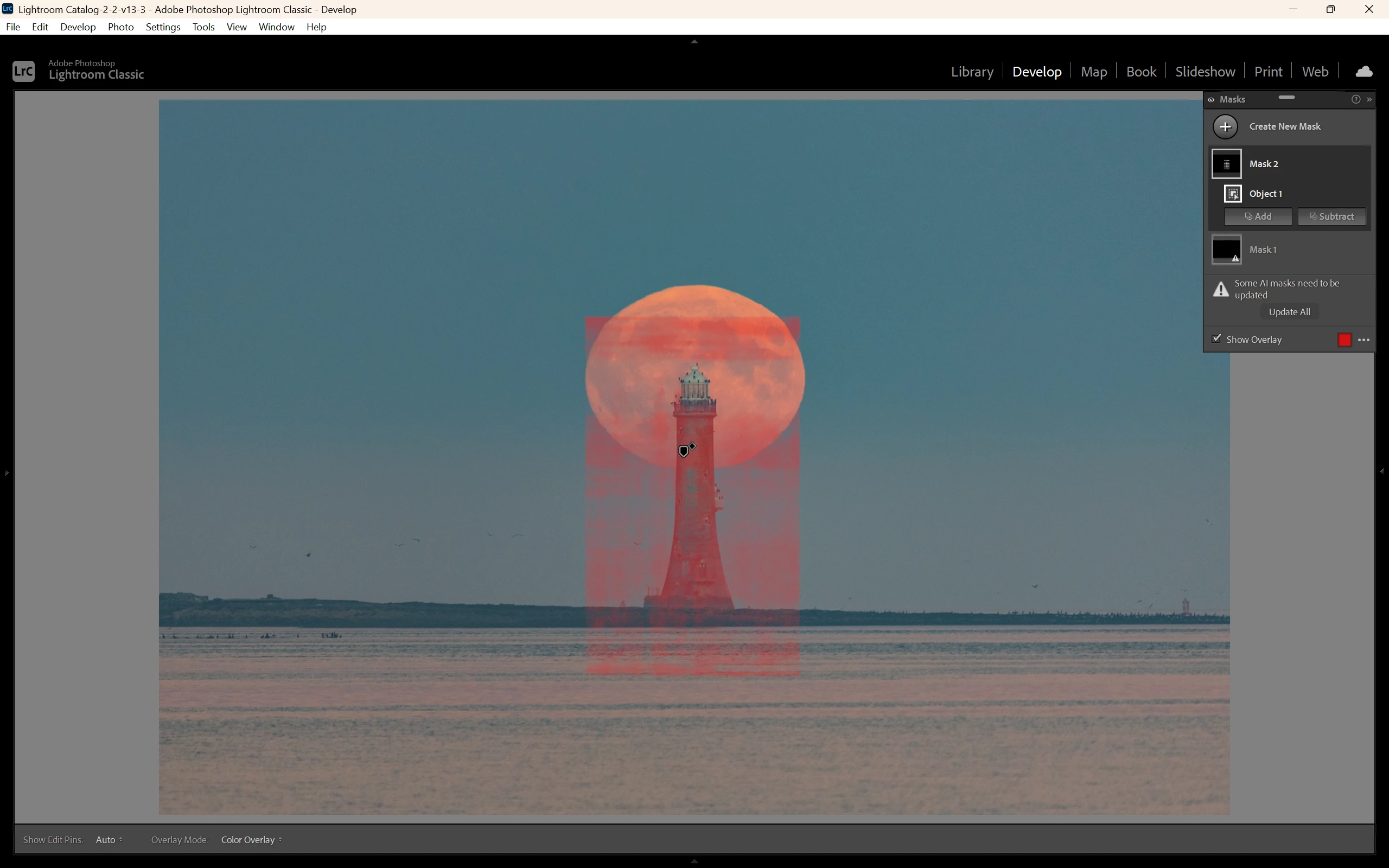The width and height of the screenshot is (1389, 868).
Task: Open the Overlay Mode Color Overlay dropdown
Action: click(x=251, y=840)
